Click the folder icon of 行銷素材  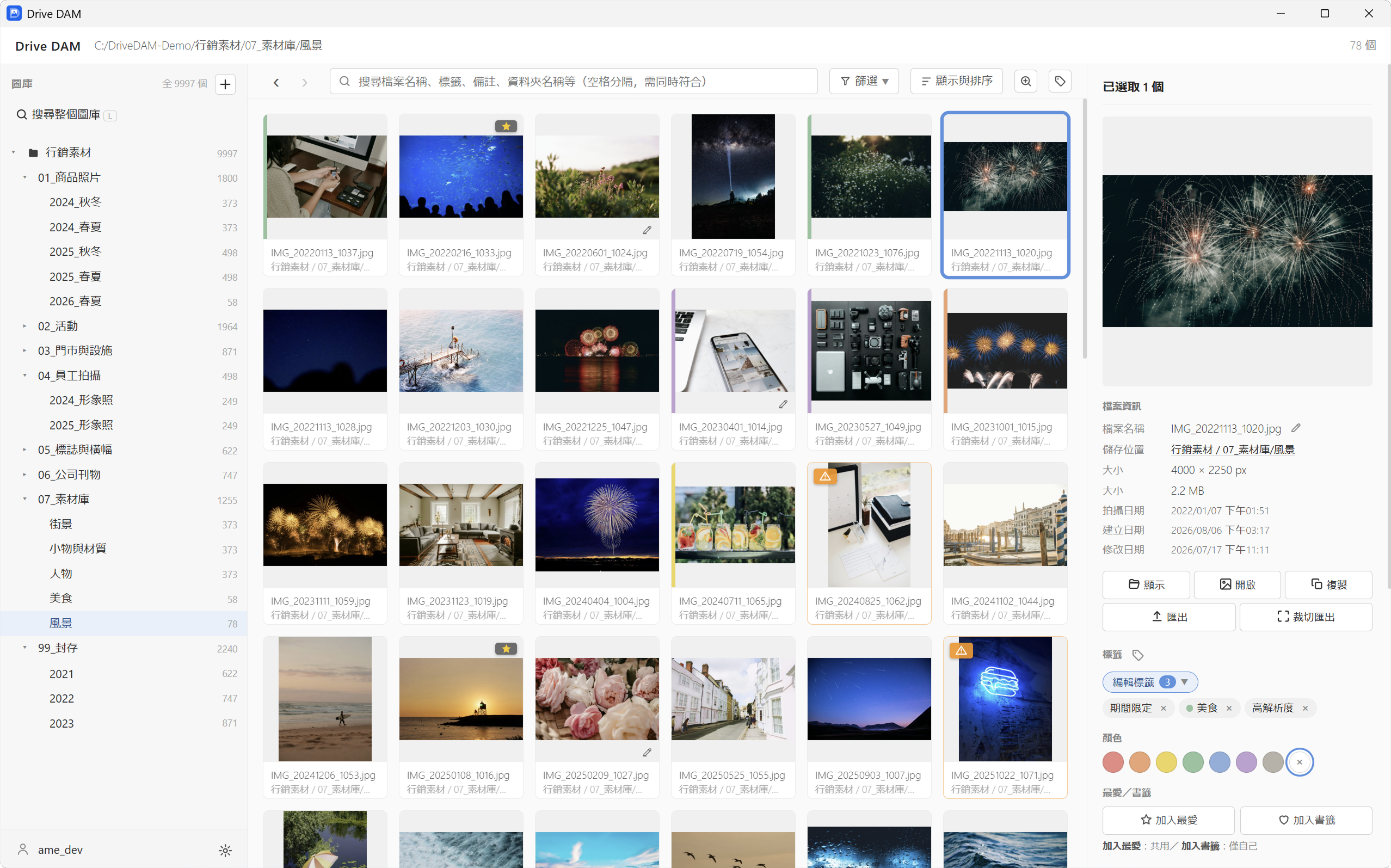(33, 153)
